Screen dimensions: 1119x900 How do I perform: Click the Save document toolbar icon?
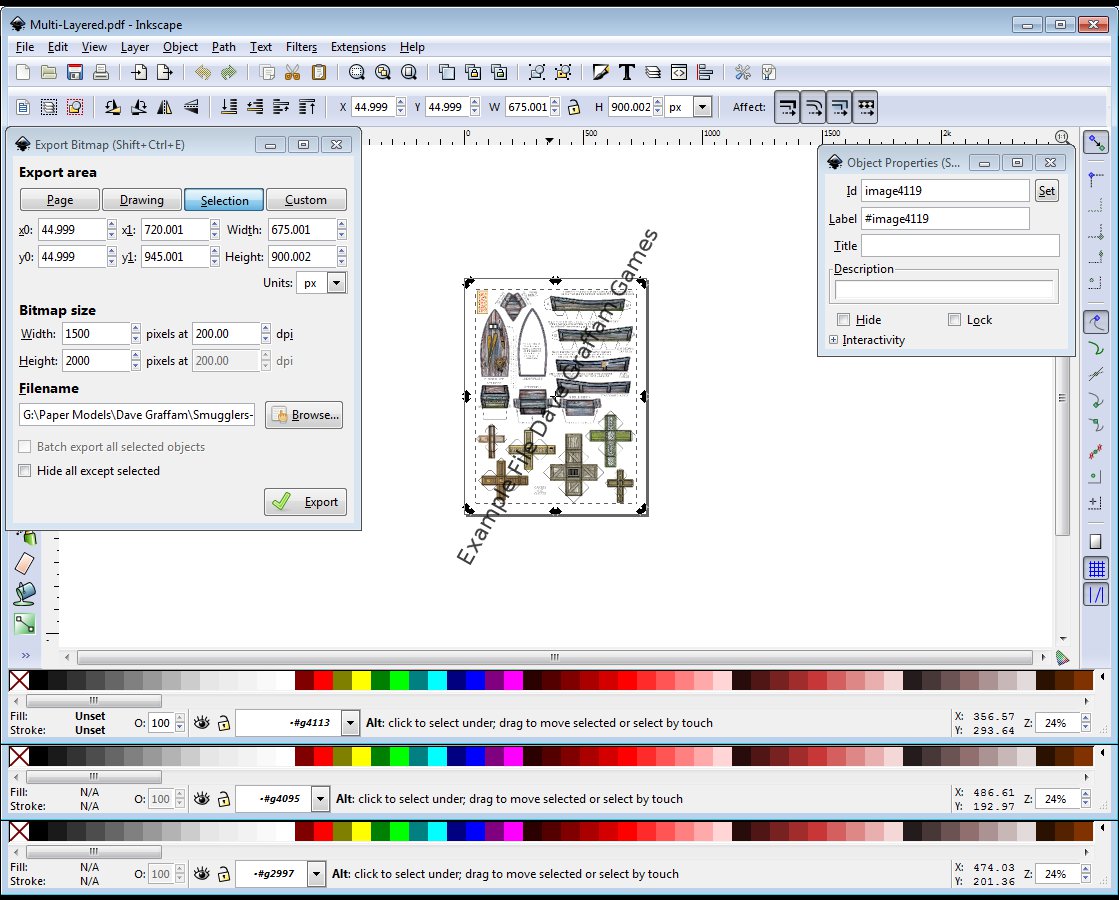point(74,72)
